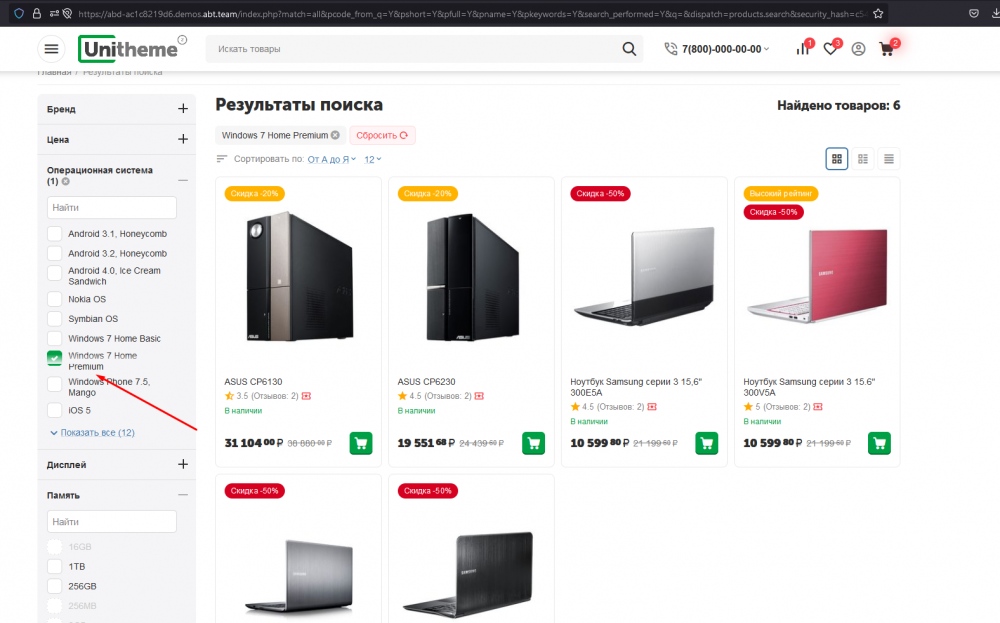Open the hamburger menu button
This screenshot has height=623, width=1000.
tap(51, 49)
